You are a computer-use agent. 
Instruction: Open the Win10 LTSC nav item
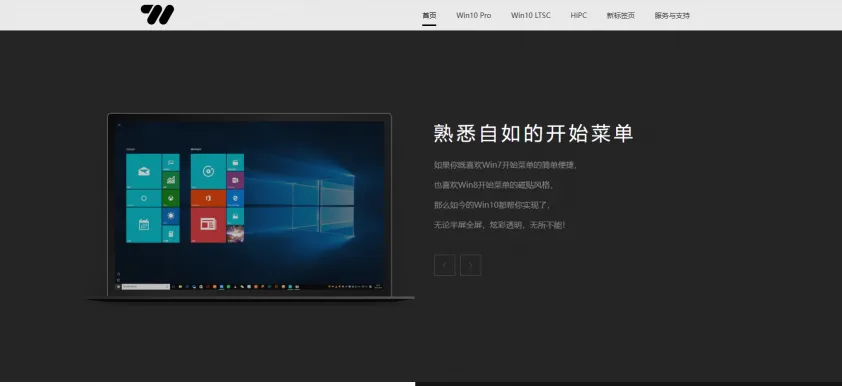point(531,16)
